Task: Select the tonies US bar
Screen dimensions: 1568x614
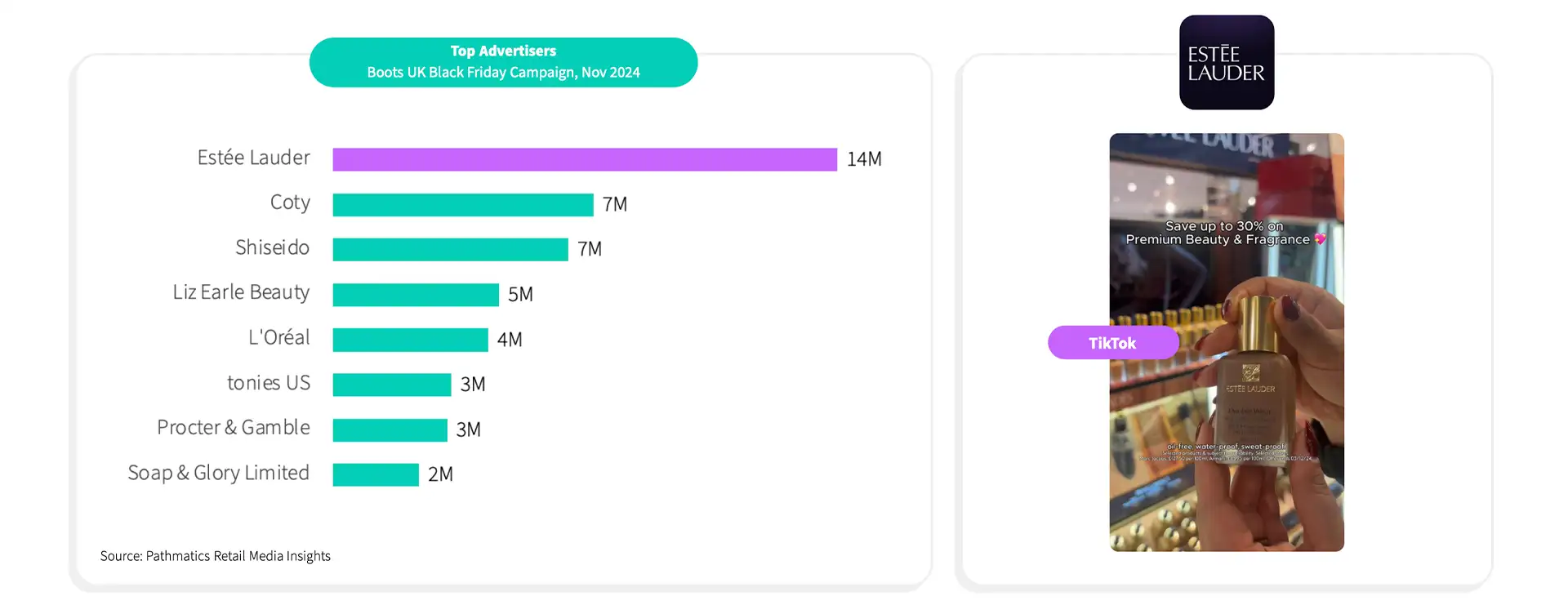Action: (392, 385)
